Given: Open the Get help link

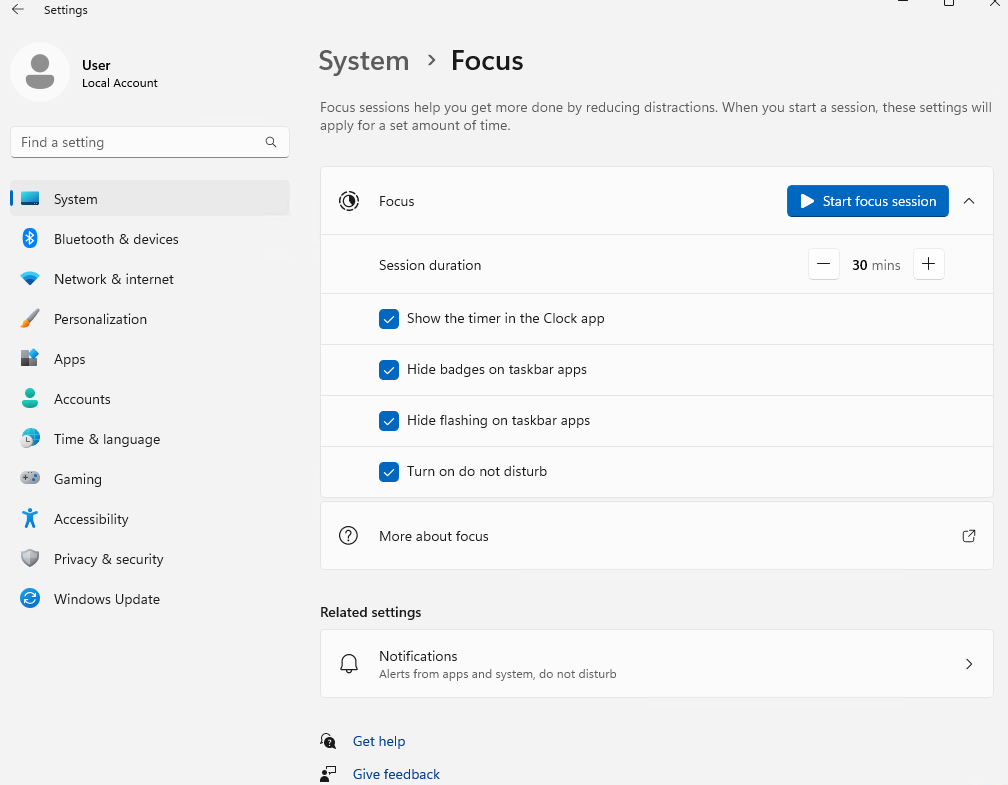Looking at the screenshot, I should (379, 741).
